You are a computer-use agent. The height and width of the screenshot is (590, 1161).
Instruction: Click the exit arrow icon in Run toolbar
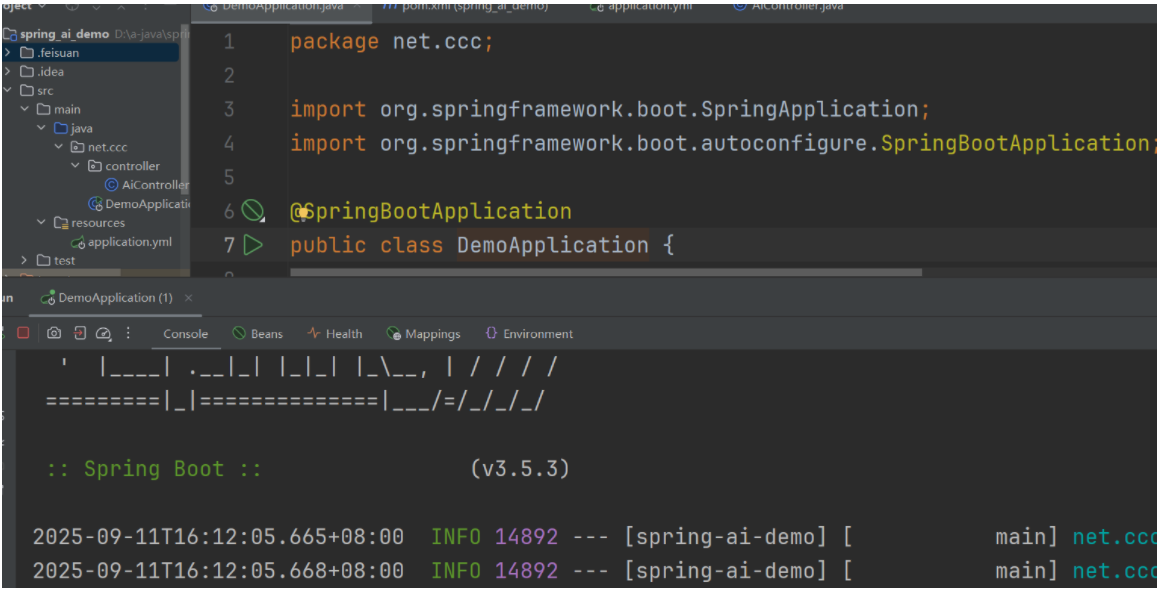(x=79, y=333)
